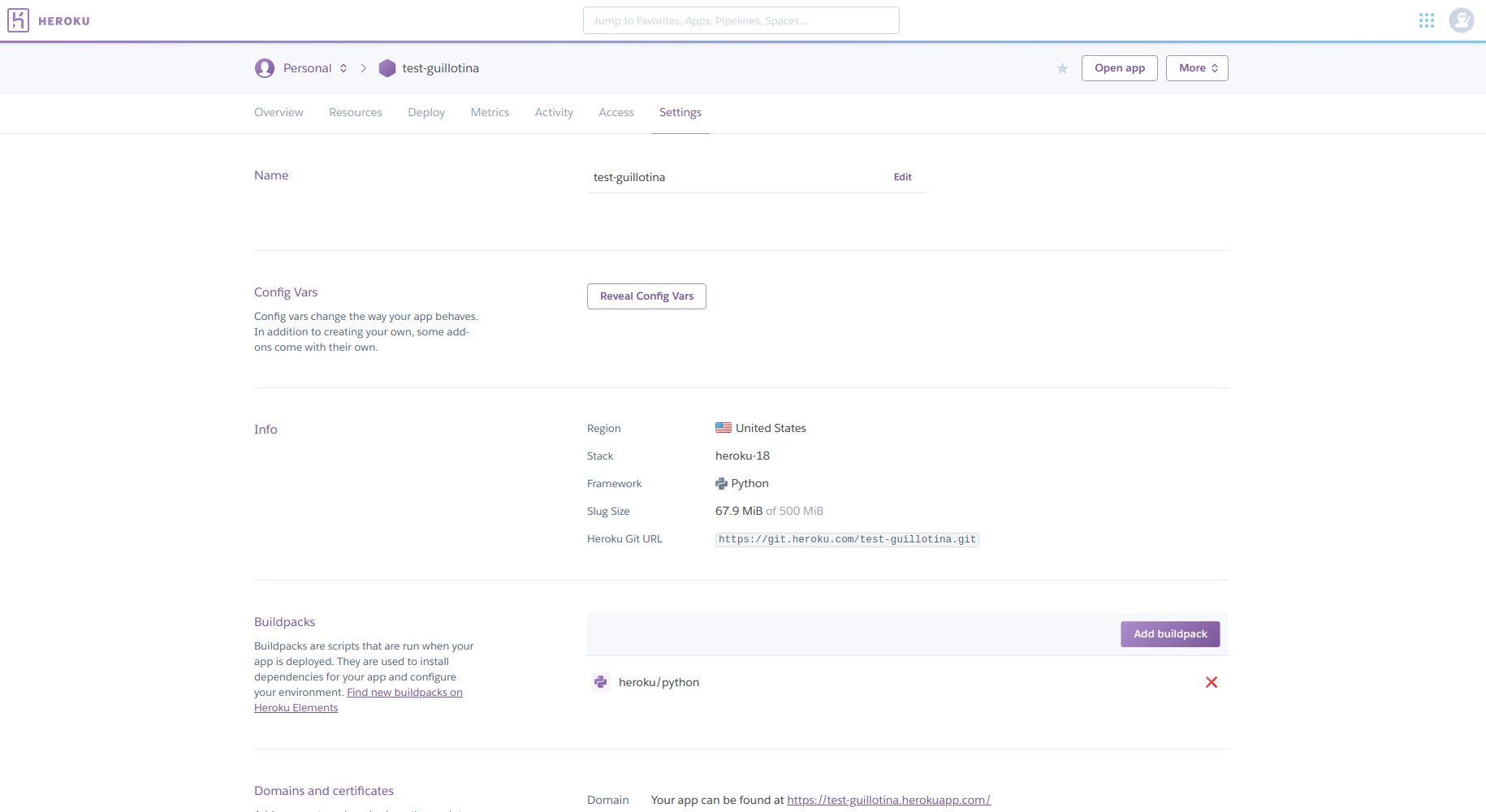The width and height of the screenshot is (1486, 812).
Task: Click the Personal account avatar icon
Action: point(265,68)
